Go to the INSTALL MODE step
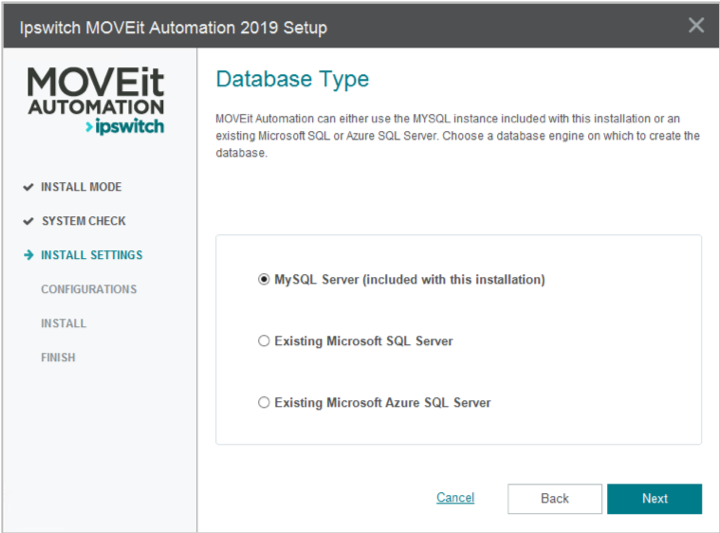Screen dimensions: 720x533 click(x=81, y=187)
